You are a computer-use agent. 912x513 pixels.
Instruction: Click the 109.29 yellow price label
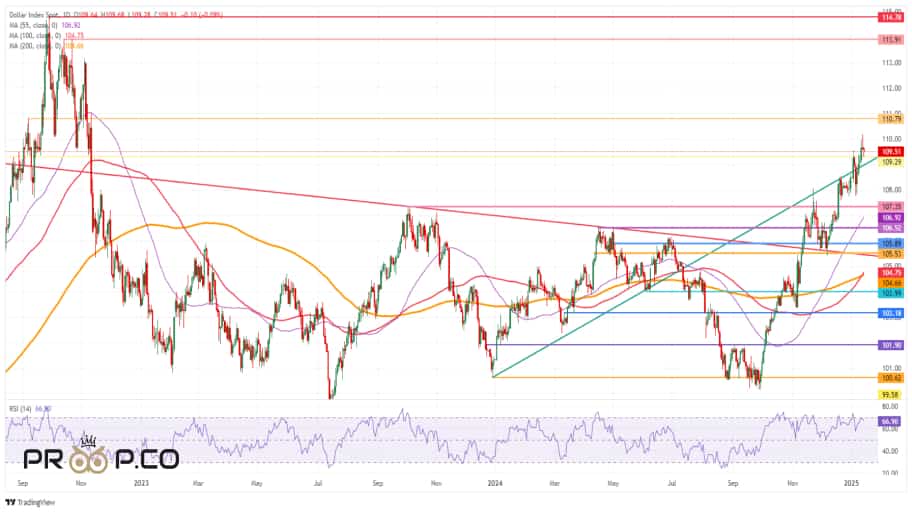tap(890, 162)
